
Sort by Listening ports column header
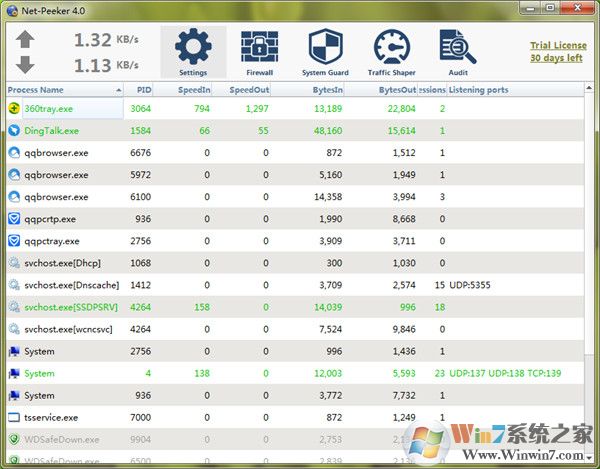coord(479,90)
